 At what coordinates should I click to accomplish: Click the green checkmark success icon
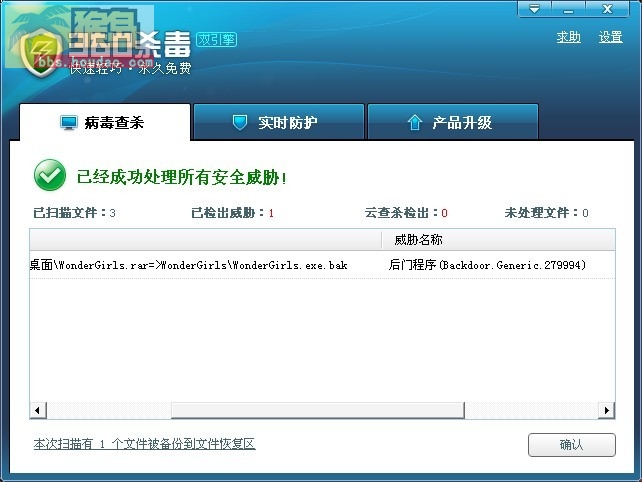pyautogui.click(x=50, y=175)
